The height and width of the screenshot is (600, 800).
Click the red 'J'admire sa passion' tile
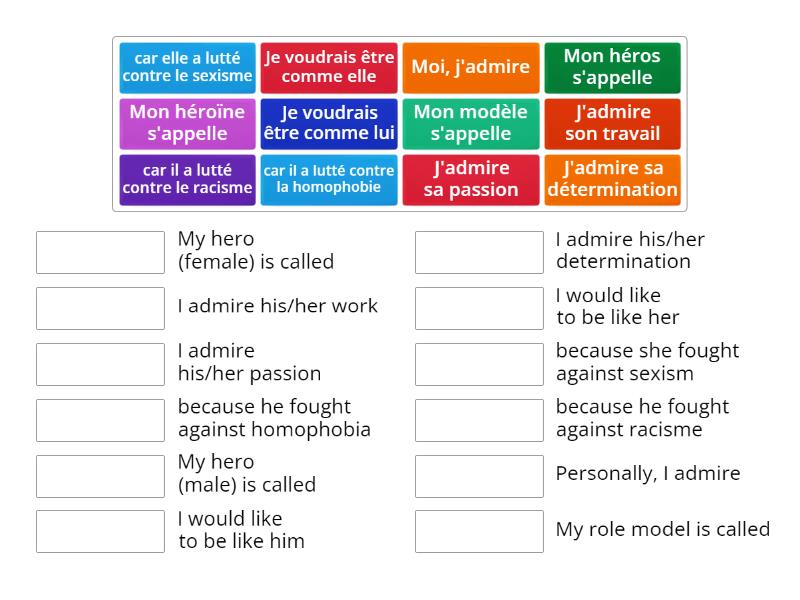(471, 180)
